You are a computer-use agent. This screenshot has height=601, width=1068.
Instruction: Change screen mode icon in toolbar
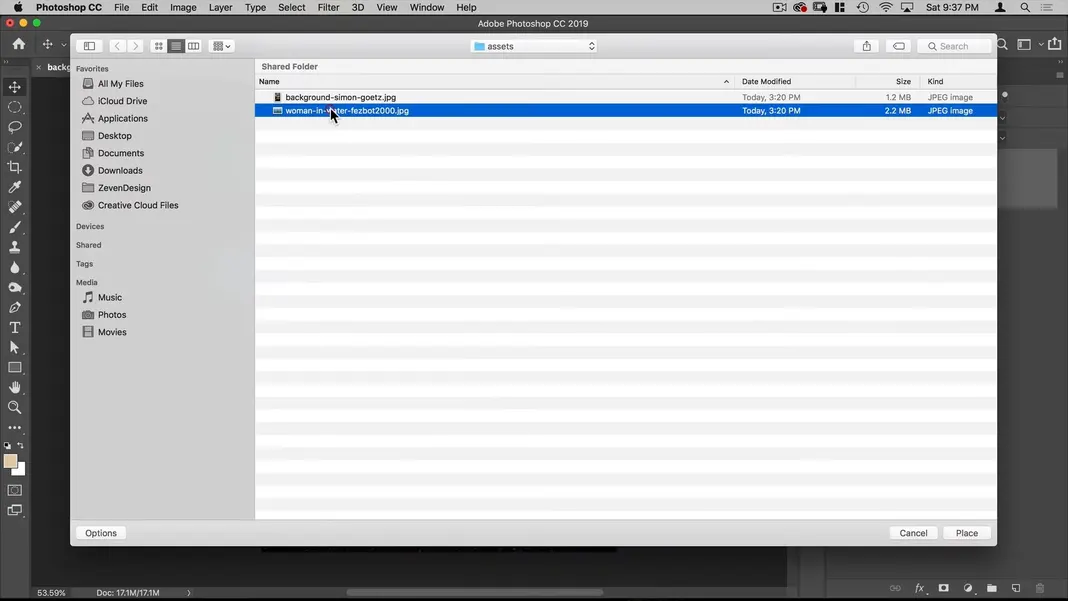(x=14, y=510)
